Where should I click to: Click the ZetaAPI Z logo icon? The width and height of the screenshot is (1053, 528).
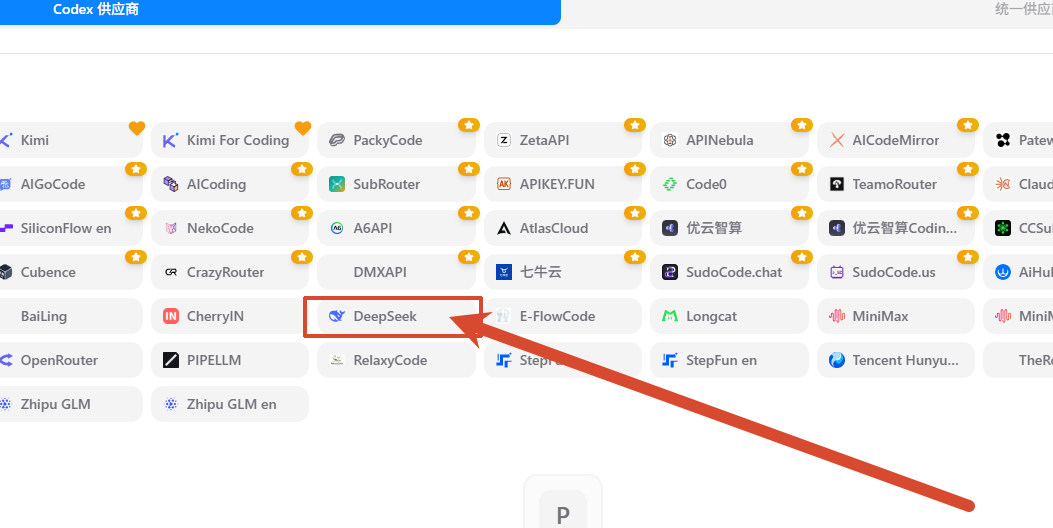504,140
